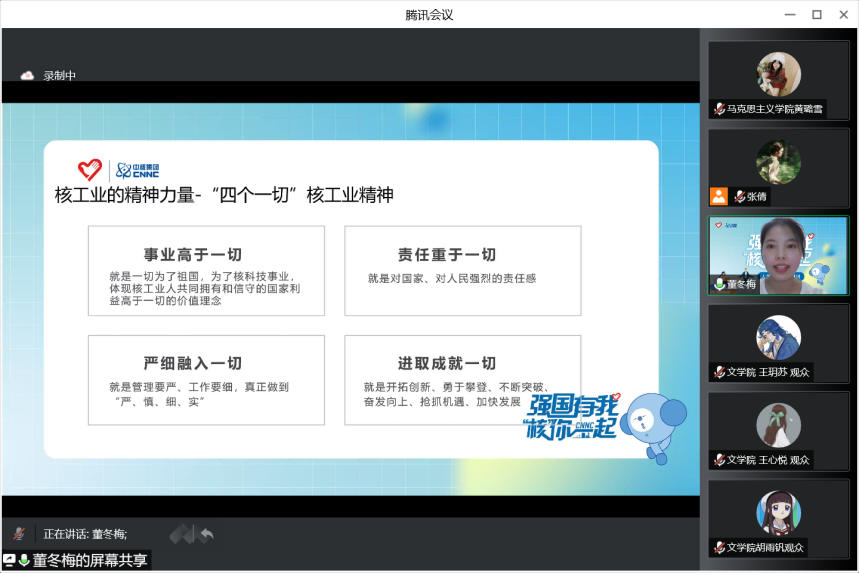Click the muted mic icon next to 张倩
The image size is (859, 573).
[x=739, y=197]
